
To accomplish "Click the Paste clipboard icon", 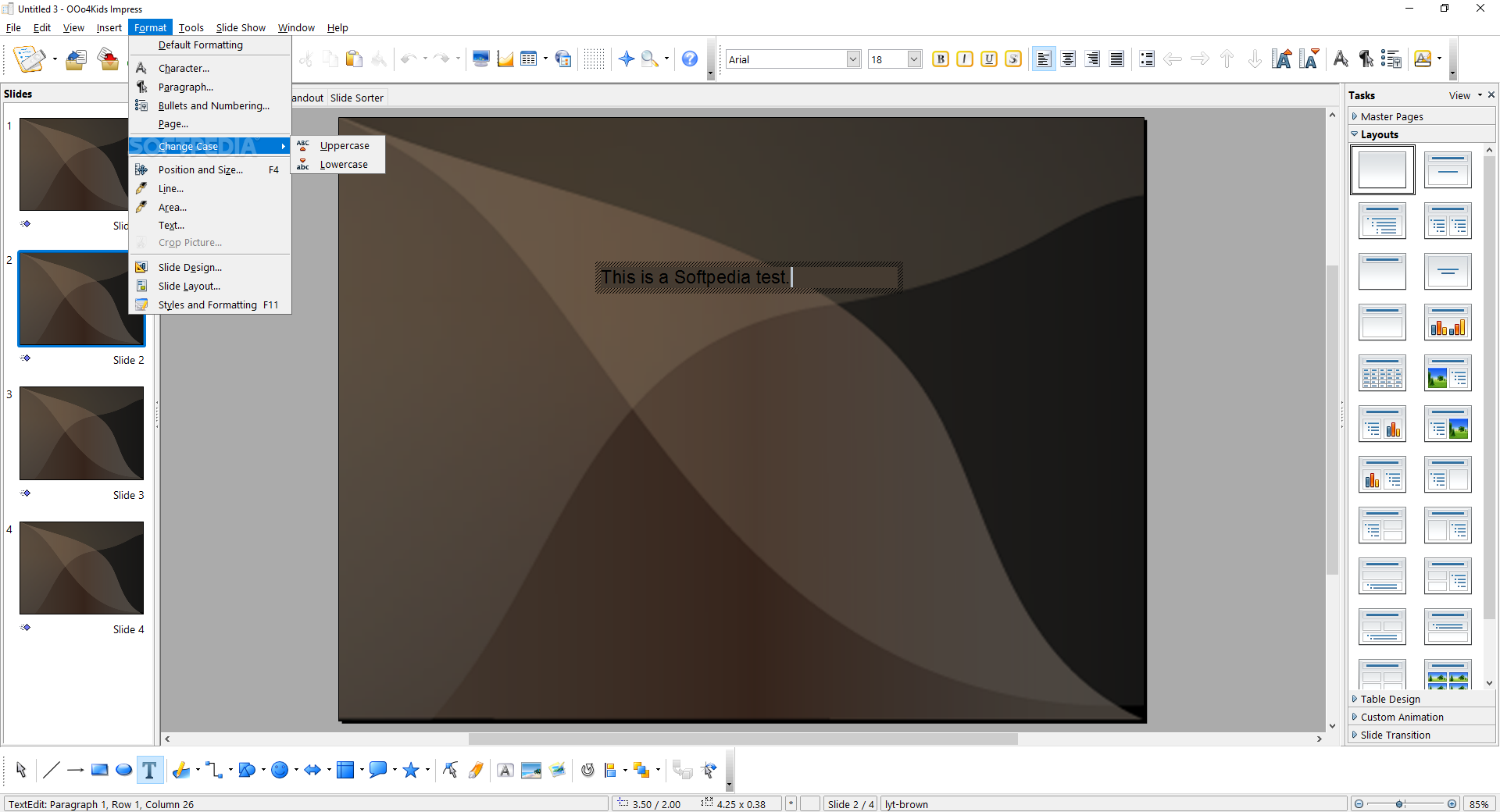I will tap(354, 59).
